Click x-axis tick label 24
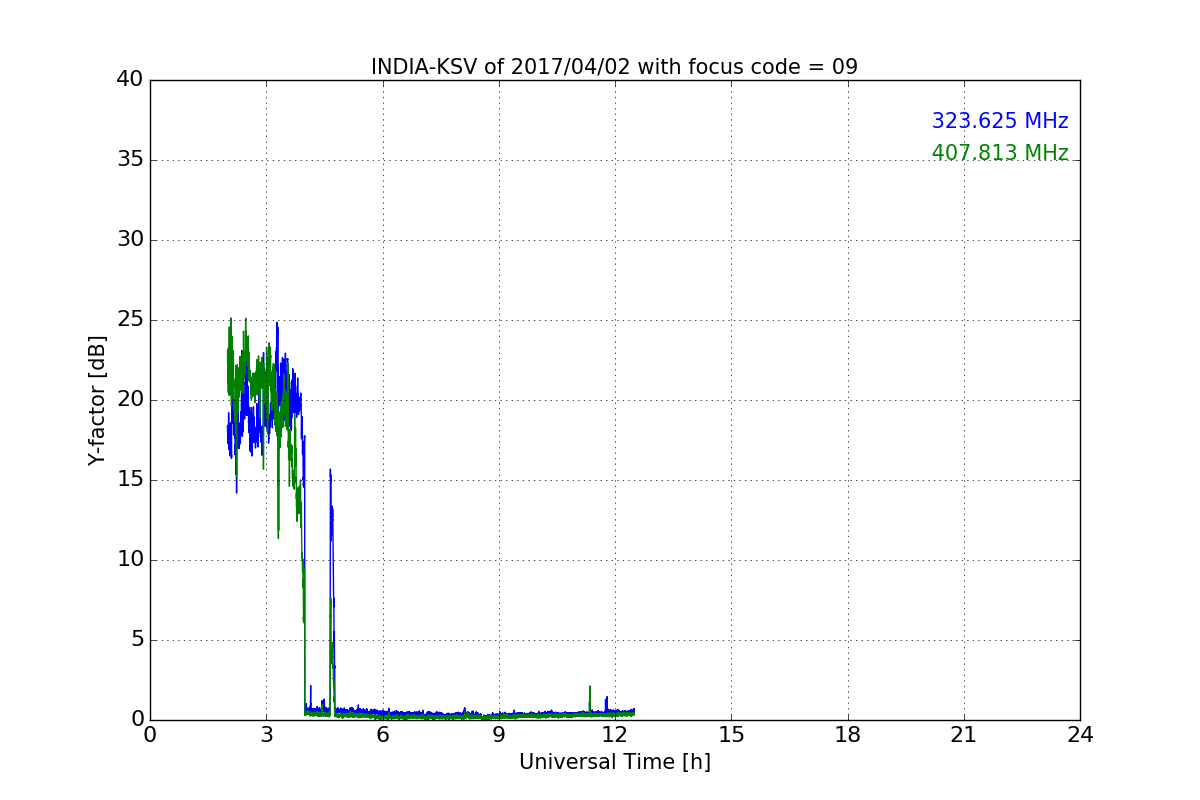 click(1080, 735)
